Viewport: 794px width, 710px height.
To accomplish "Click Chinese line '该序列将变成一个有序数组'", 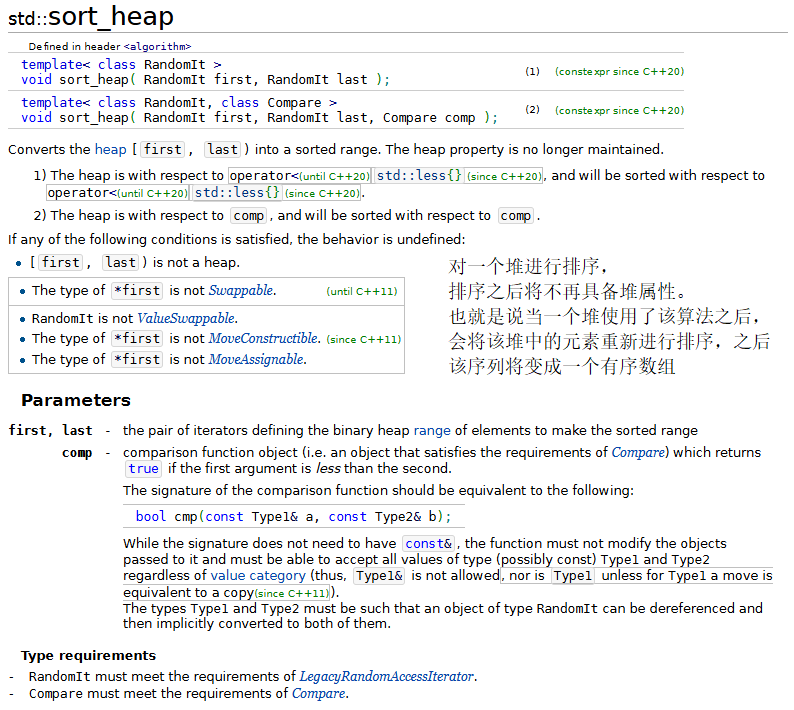I will coord(562,366).
